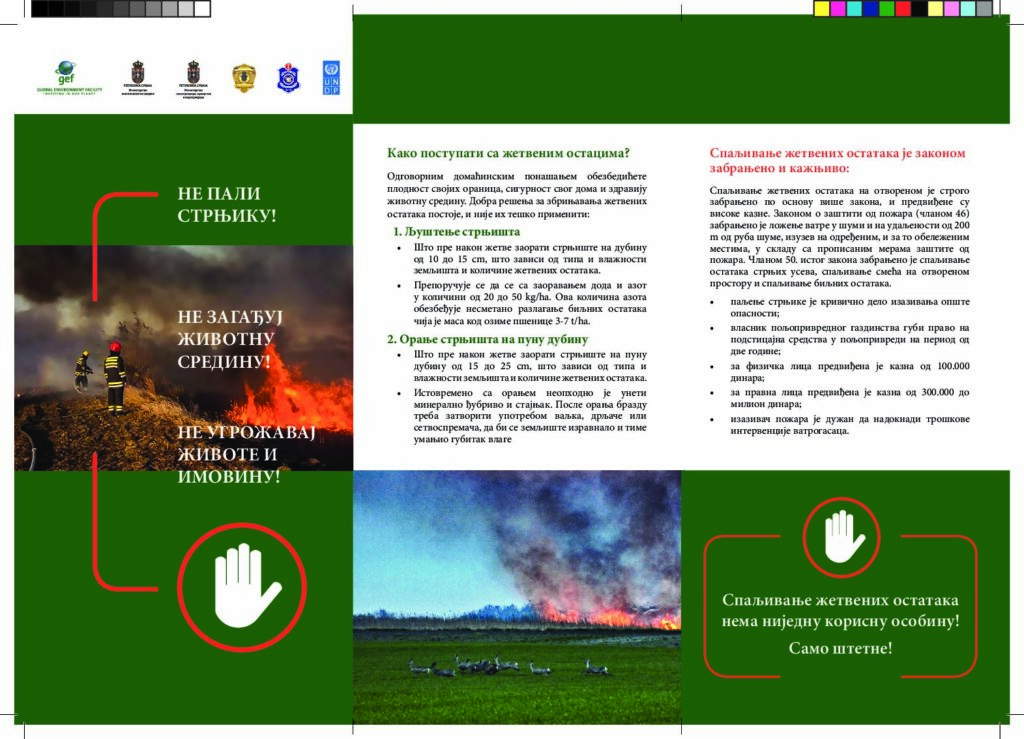Image resolution: width=1024 pixels, height=739 pixels.
Task: Click the blue UNDP logo
Action: point(331,78)
